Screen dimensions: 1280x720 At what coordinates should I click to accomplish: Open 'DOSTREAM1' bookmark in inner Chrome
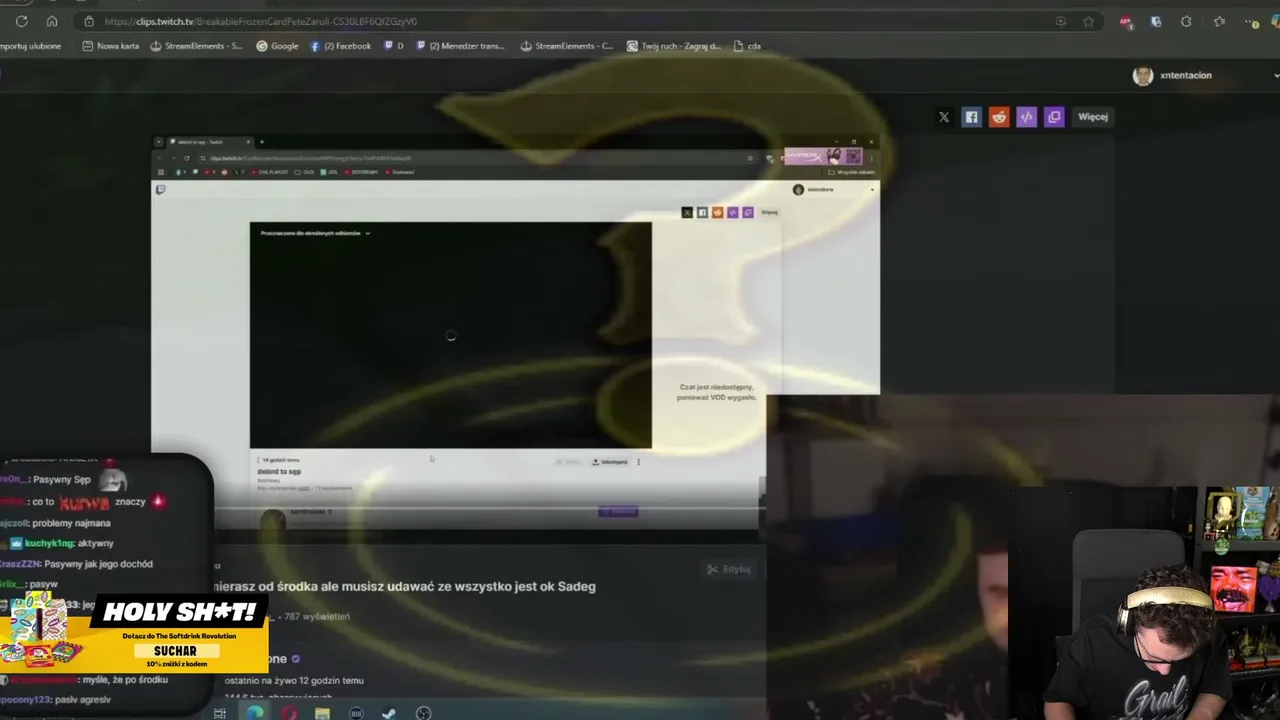[361, 172]
